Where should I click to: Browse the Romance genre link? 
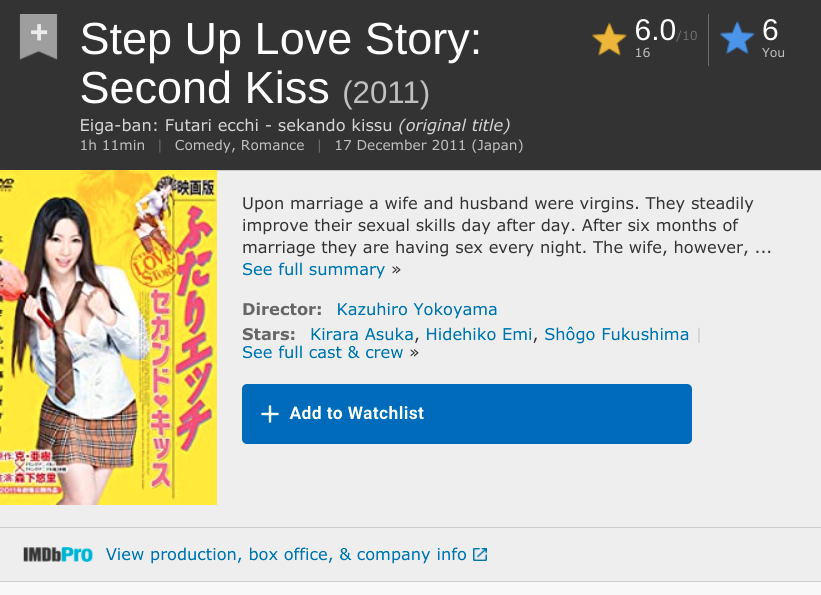point(271,145)
